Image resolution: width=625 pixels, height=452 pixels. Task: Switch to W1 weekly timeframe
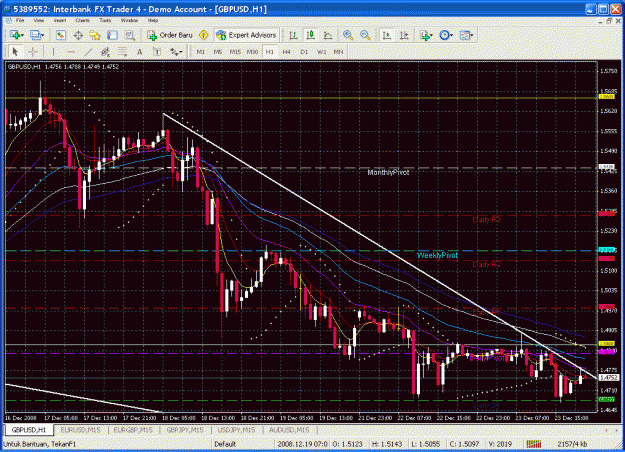321,52
